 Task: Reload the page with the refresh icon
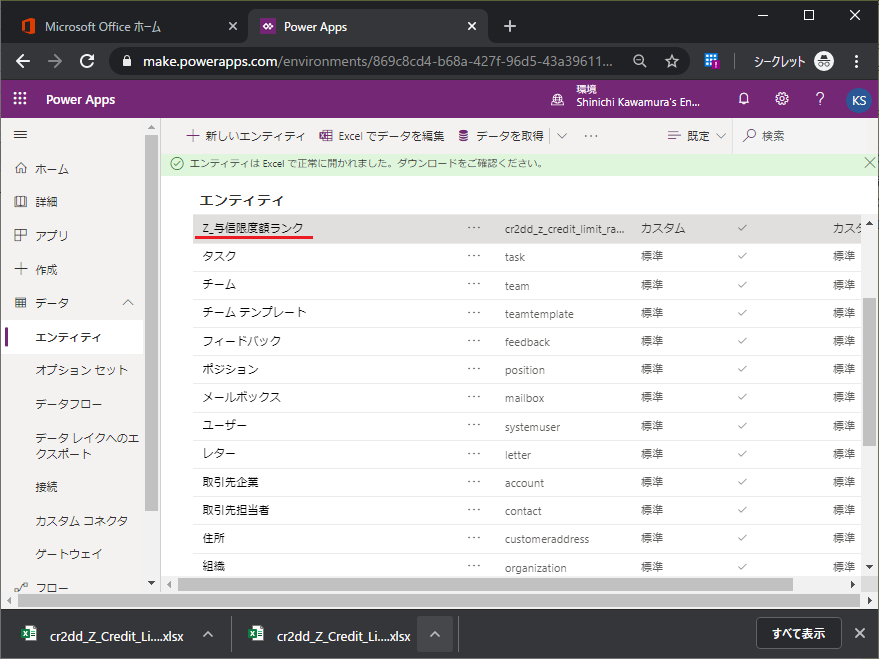(87, 61)
